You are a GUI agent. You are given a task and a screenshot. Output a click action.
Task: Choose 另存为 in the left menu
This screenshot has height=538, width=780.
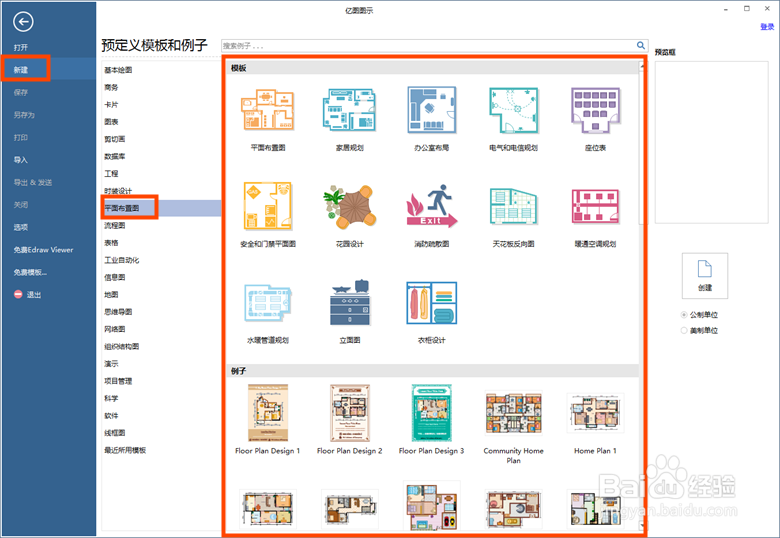(x=24, y=115)
